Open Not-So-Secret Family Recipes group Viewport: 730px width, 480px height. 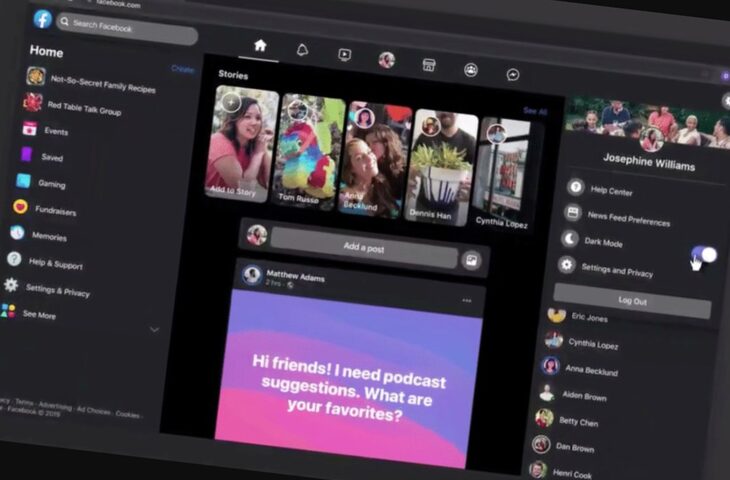91,81
